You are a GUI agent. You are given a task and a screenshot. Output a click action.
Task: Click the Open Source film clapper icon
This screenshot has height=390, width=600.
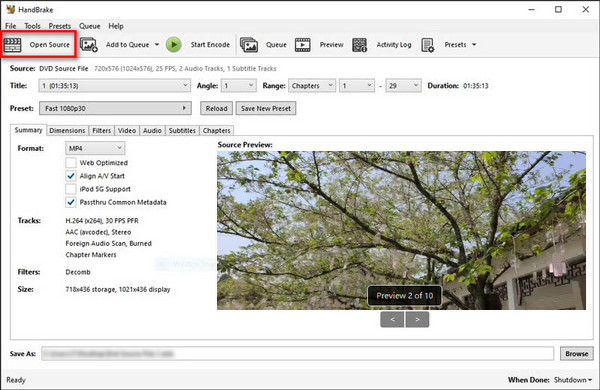pyautogui.click(x=13, y=45)
